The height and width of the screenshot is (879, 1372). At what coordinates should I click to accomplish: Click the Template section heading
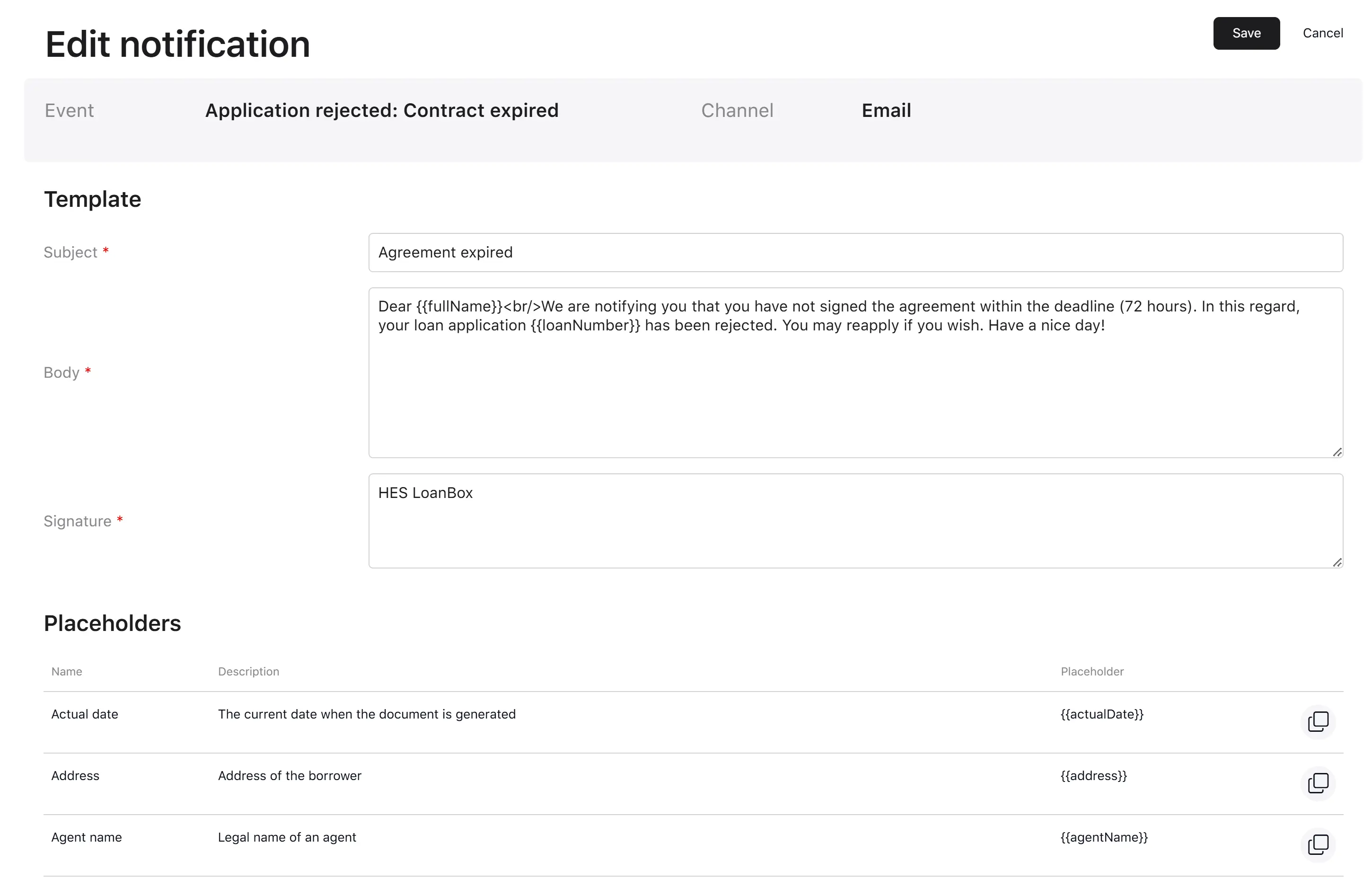pyautogui.click(x=92, y=199)
